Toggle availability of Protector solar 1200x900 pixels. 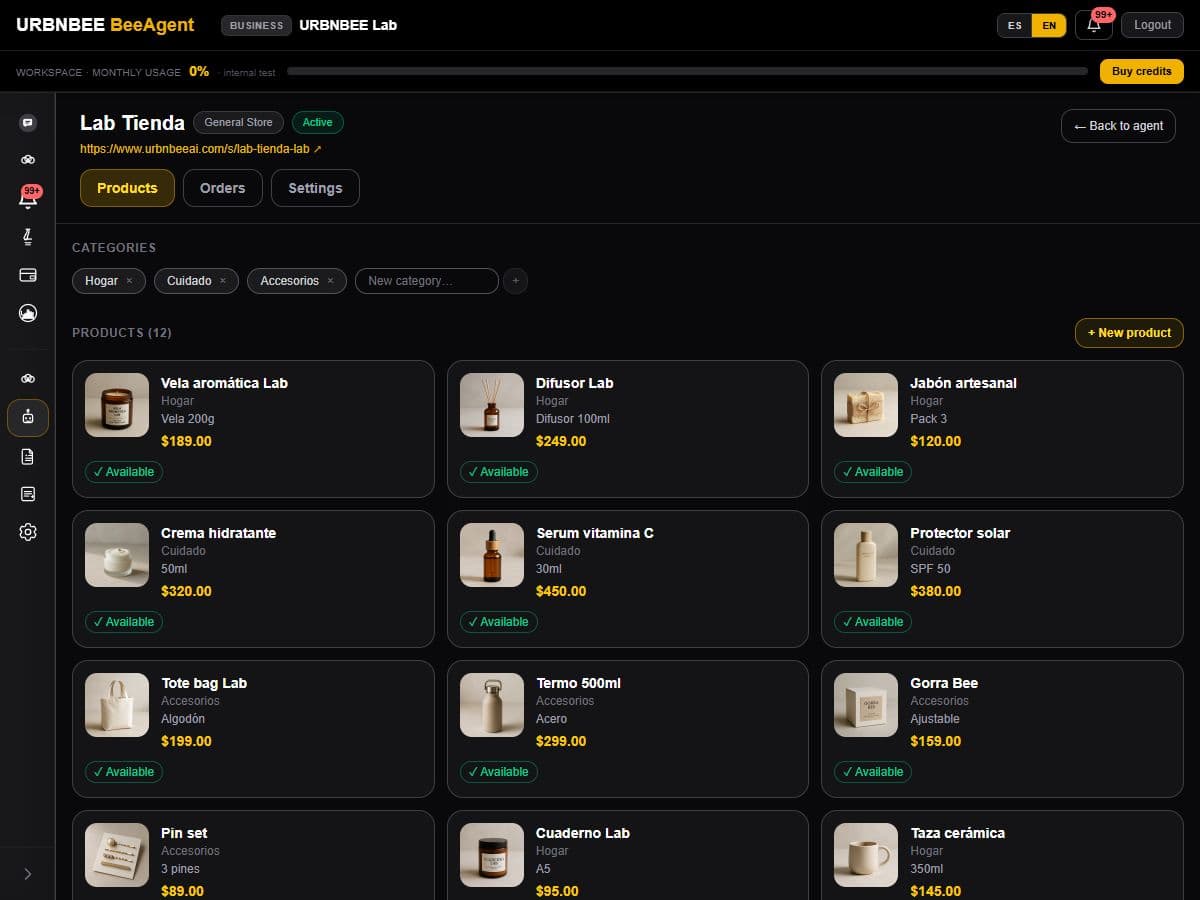[873, 622]
